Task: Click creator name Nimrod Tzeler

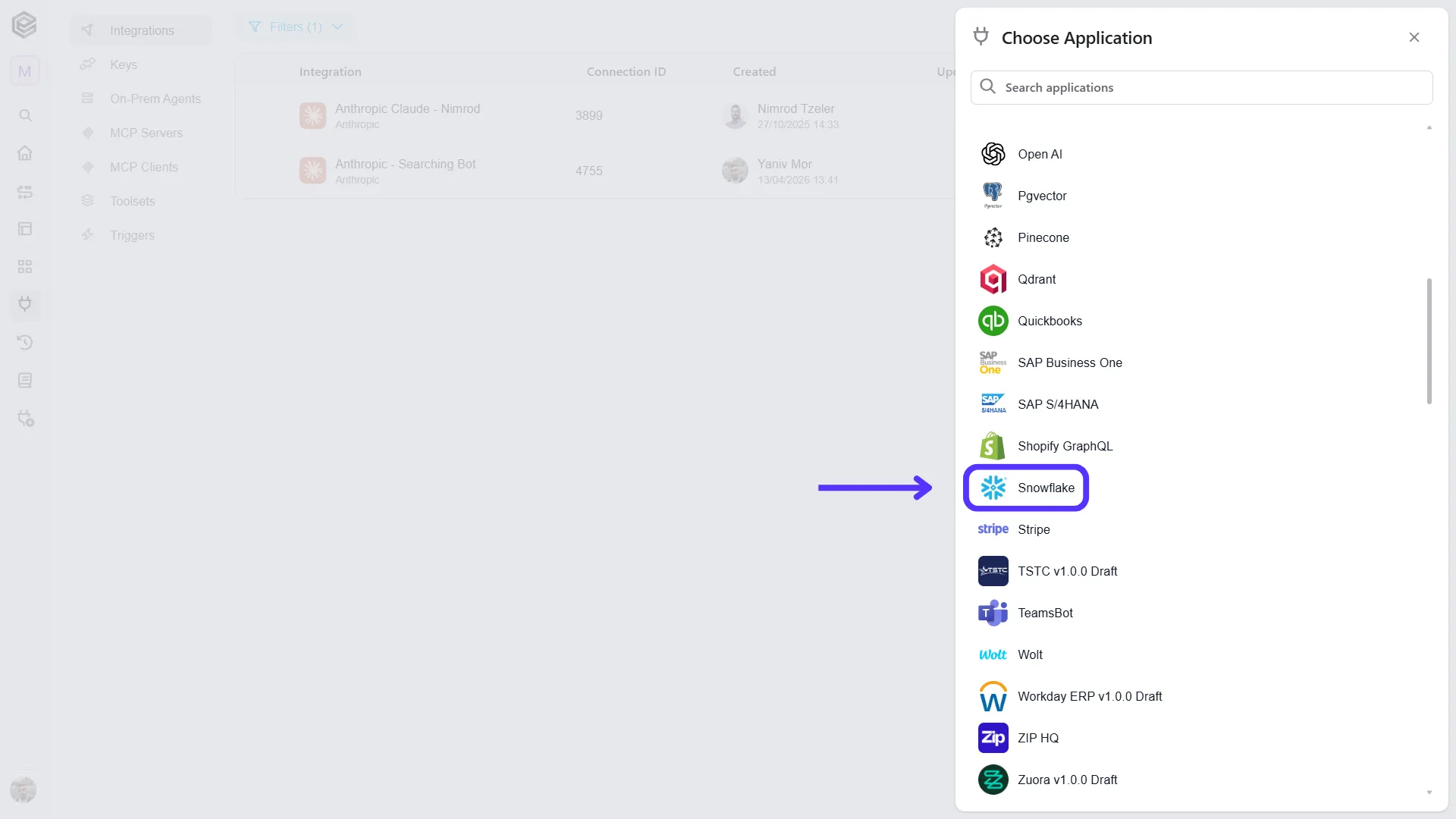Action: (795, 108)
